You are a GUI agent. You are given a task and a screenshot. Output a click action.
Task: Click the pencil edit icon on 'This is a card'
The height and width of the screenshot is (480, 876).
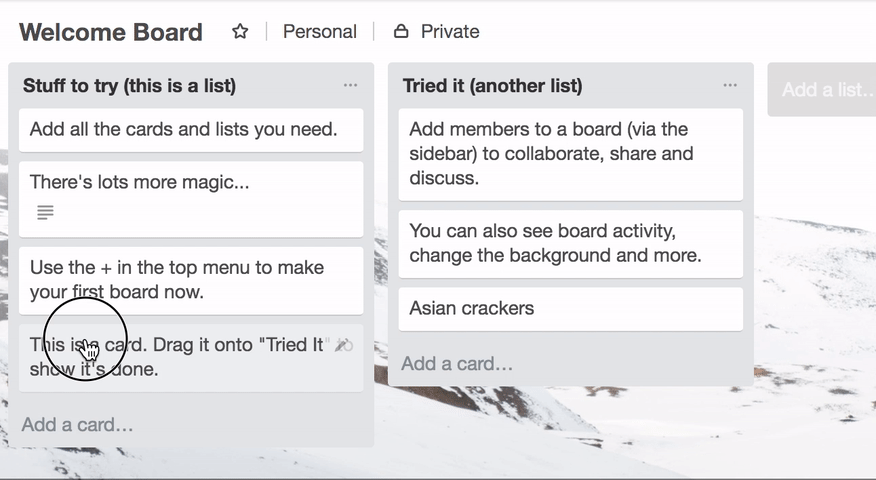click(x=341, y=345)
